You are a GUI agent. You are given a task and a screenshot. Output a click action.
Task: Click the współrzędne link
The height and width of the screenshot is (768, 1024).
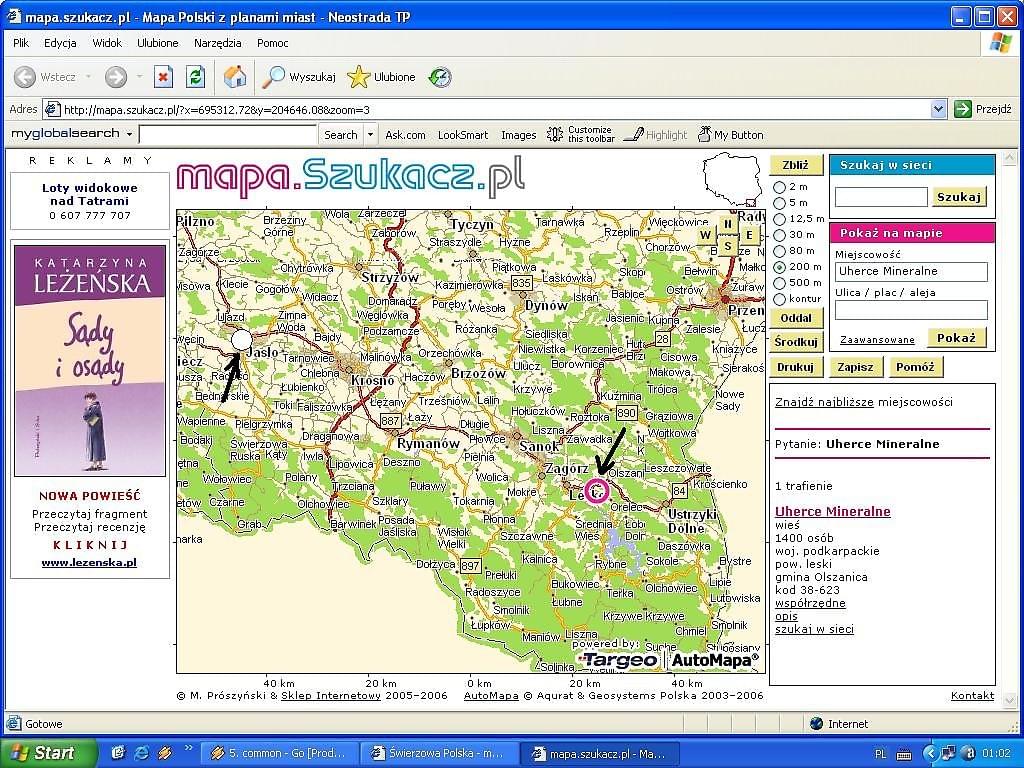810,603
